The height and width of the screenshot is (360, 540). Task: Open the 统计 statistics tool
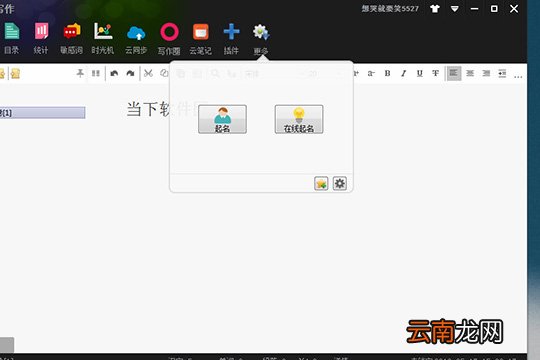pyautogui.click(x=41, y=38)
